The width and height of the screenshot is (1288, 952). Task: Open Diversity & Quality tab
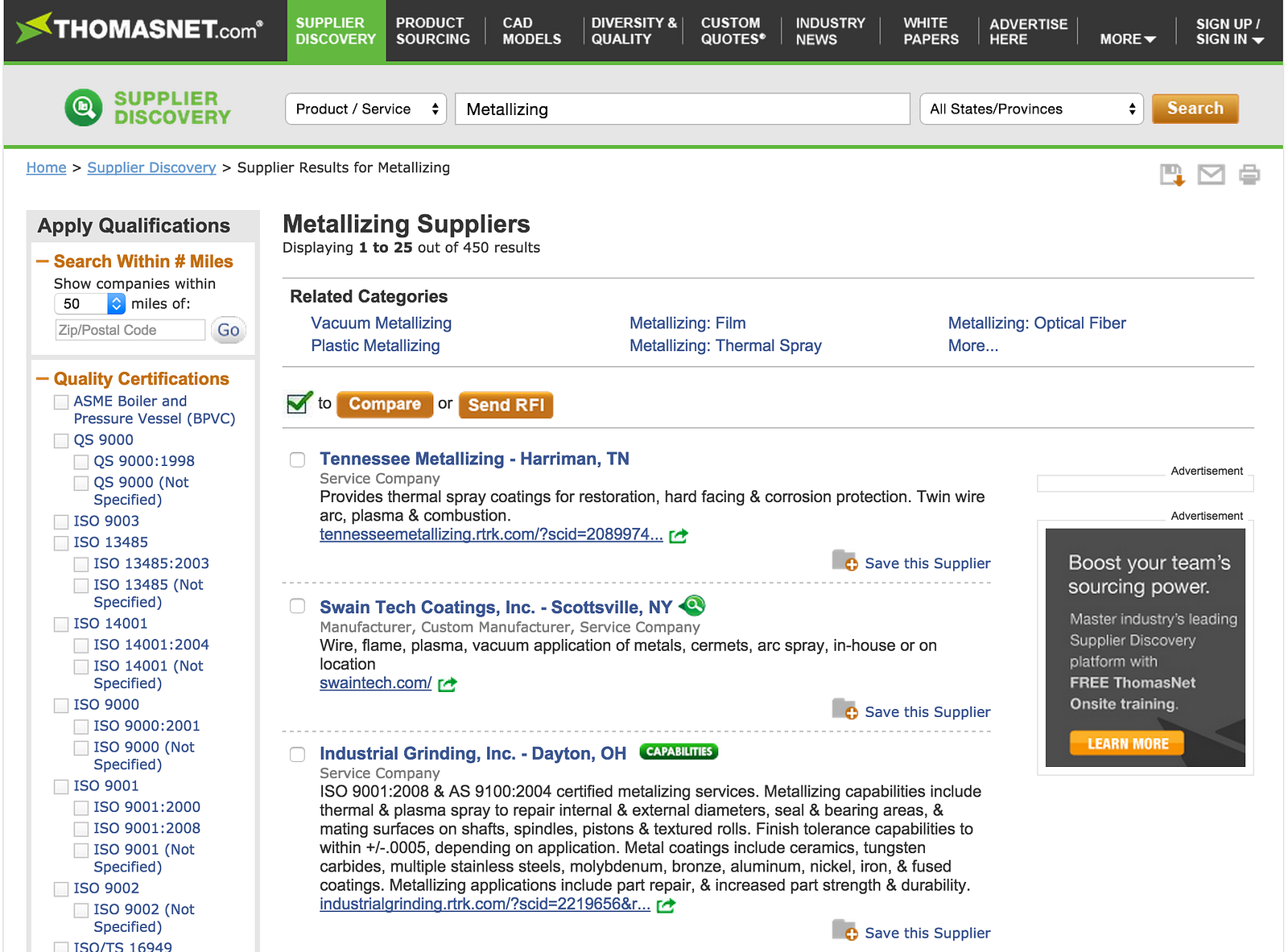coord(634,31)
